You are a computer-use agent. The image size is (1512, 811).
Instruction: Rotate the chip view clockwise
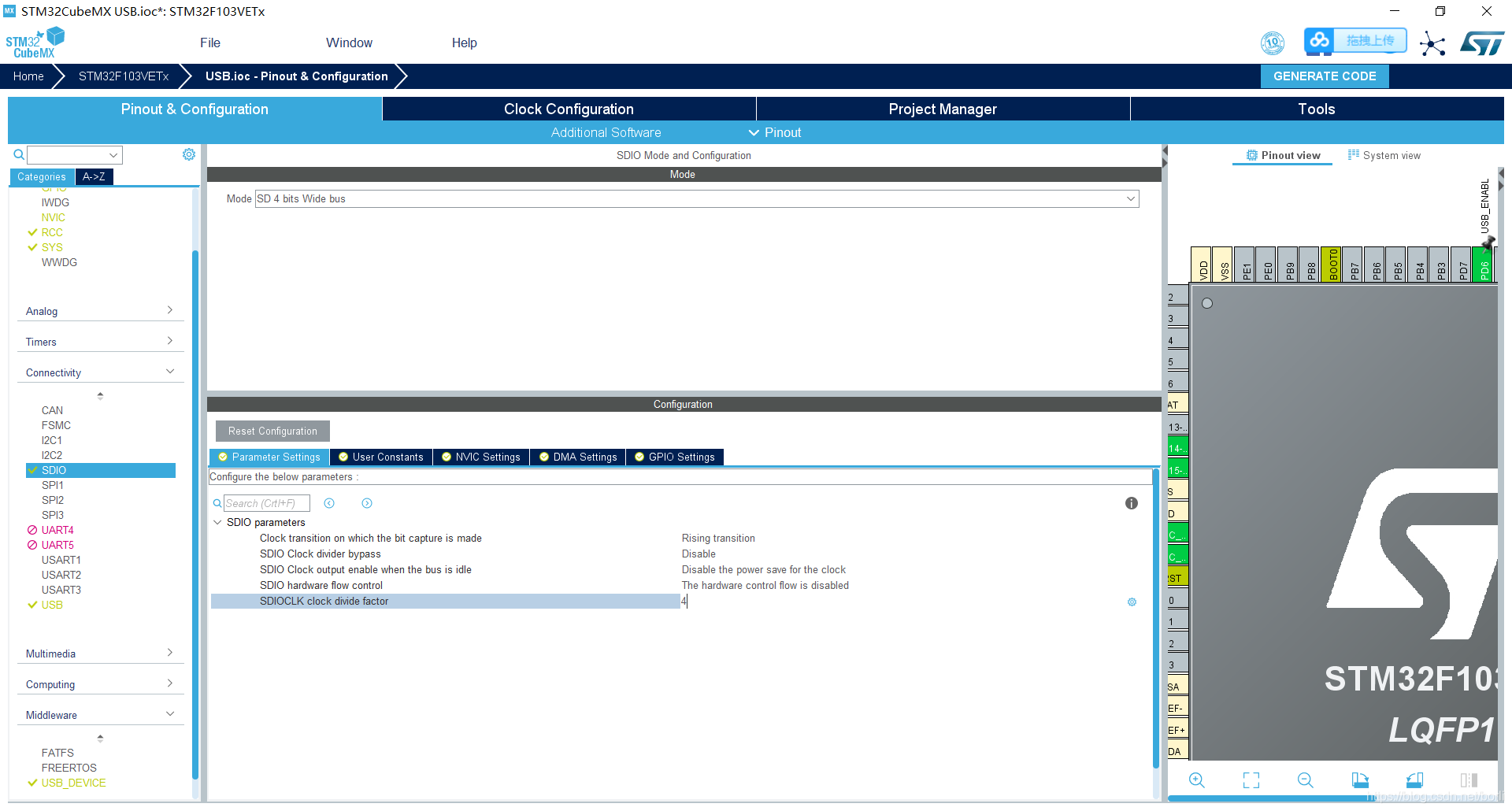click(1360, 780)
